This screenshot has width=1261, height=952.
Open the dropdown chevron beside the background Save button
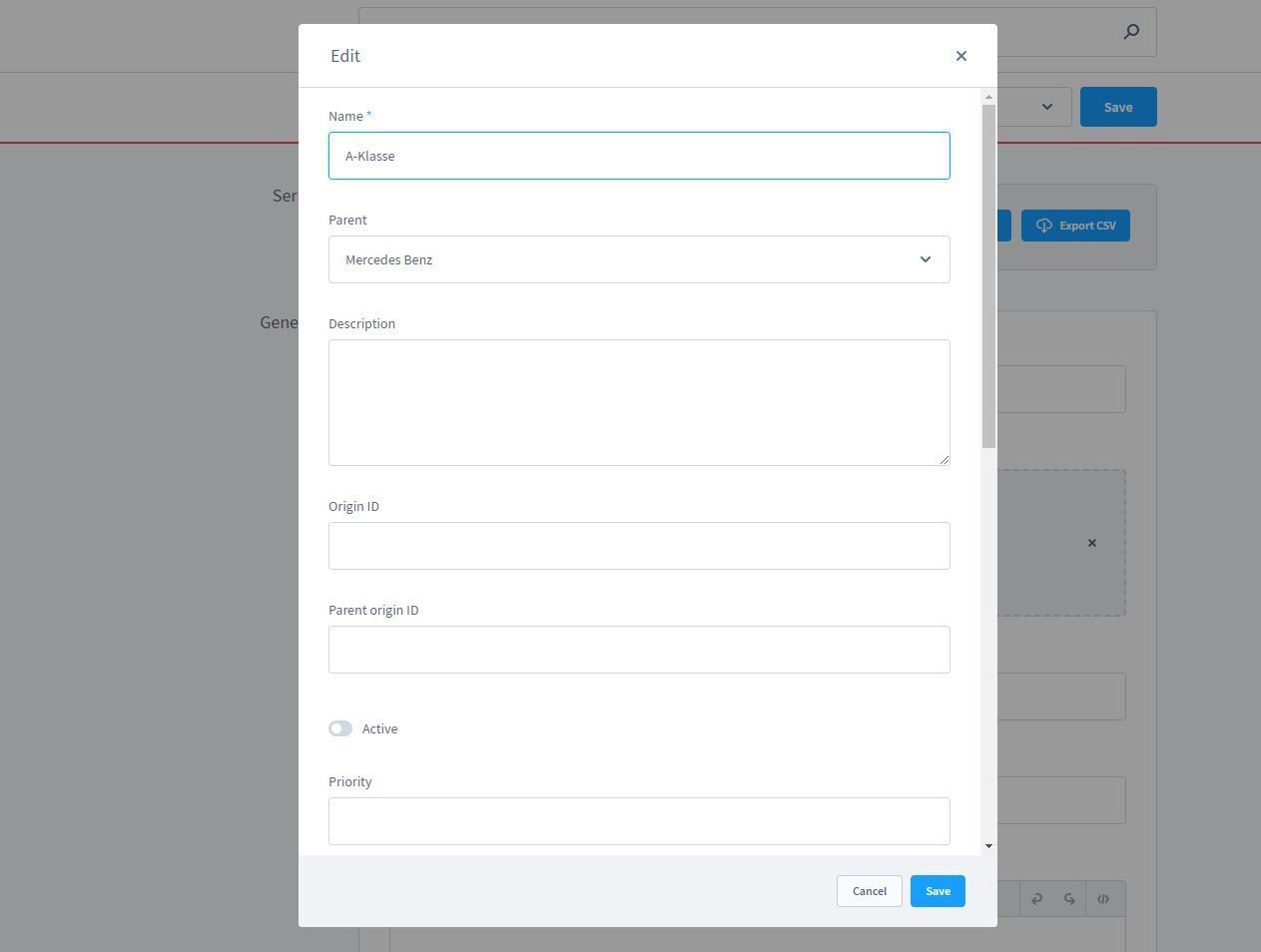pyautogui.click(x=1047, y=107)
